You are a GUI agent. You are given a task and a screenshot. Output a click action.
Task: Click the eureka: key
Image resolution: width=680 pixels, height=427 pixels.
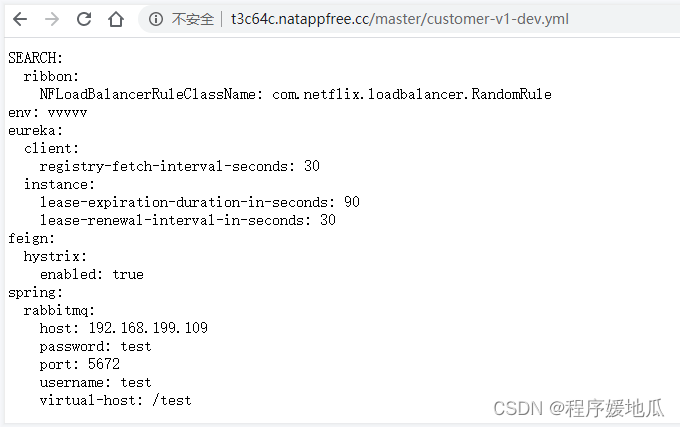click(36, 130)
